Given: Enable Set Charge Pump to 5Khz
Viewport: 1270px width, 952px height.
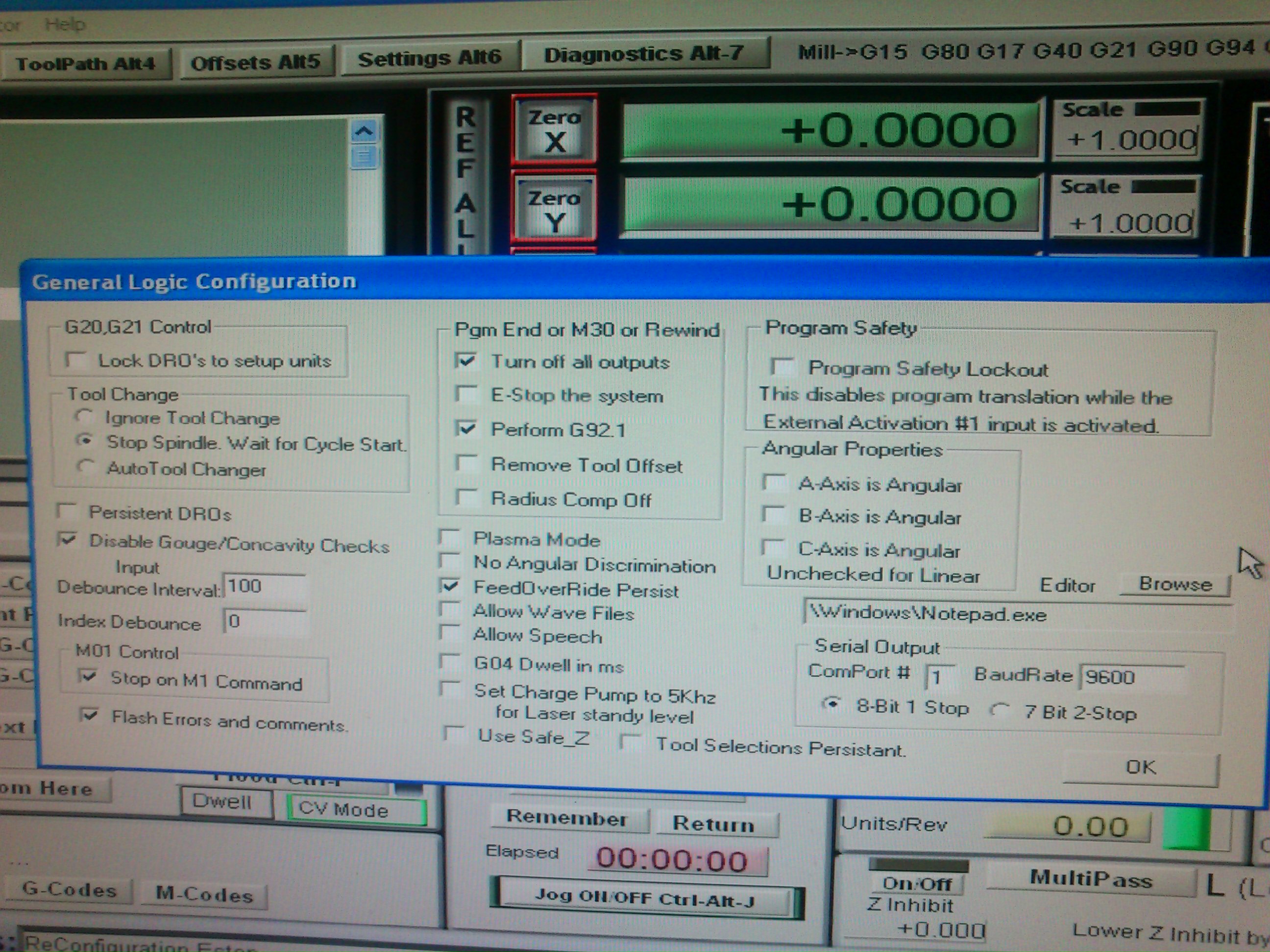Looking at the screenshot, I should [450, 689].
